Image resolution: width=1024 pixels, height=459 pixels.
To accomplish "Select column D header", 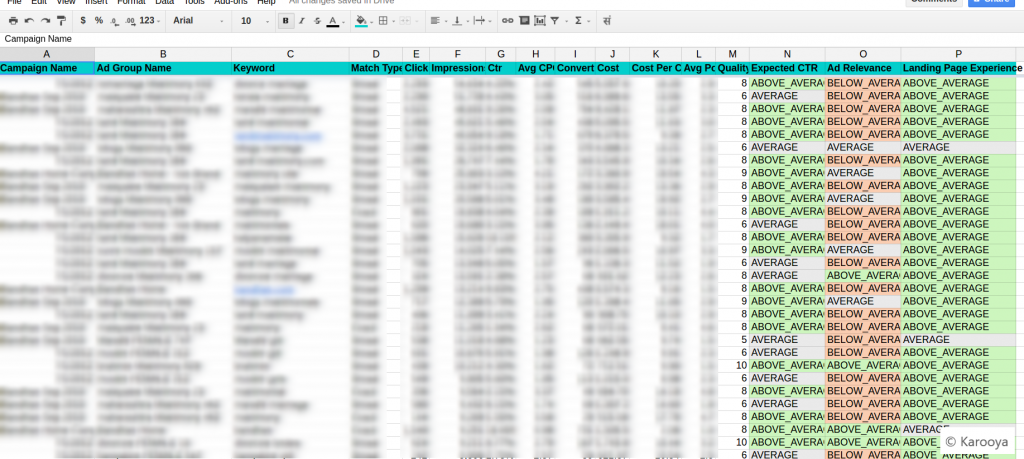I will (376, 54).
